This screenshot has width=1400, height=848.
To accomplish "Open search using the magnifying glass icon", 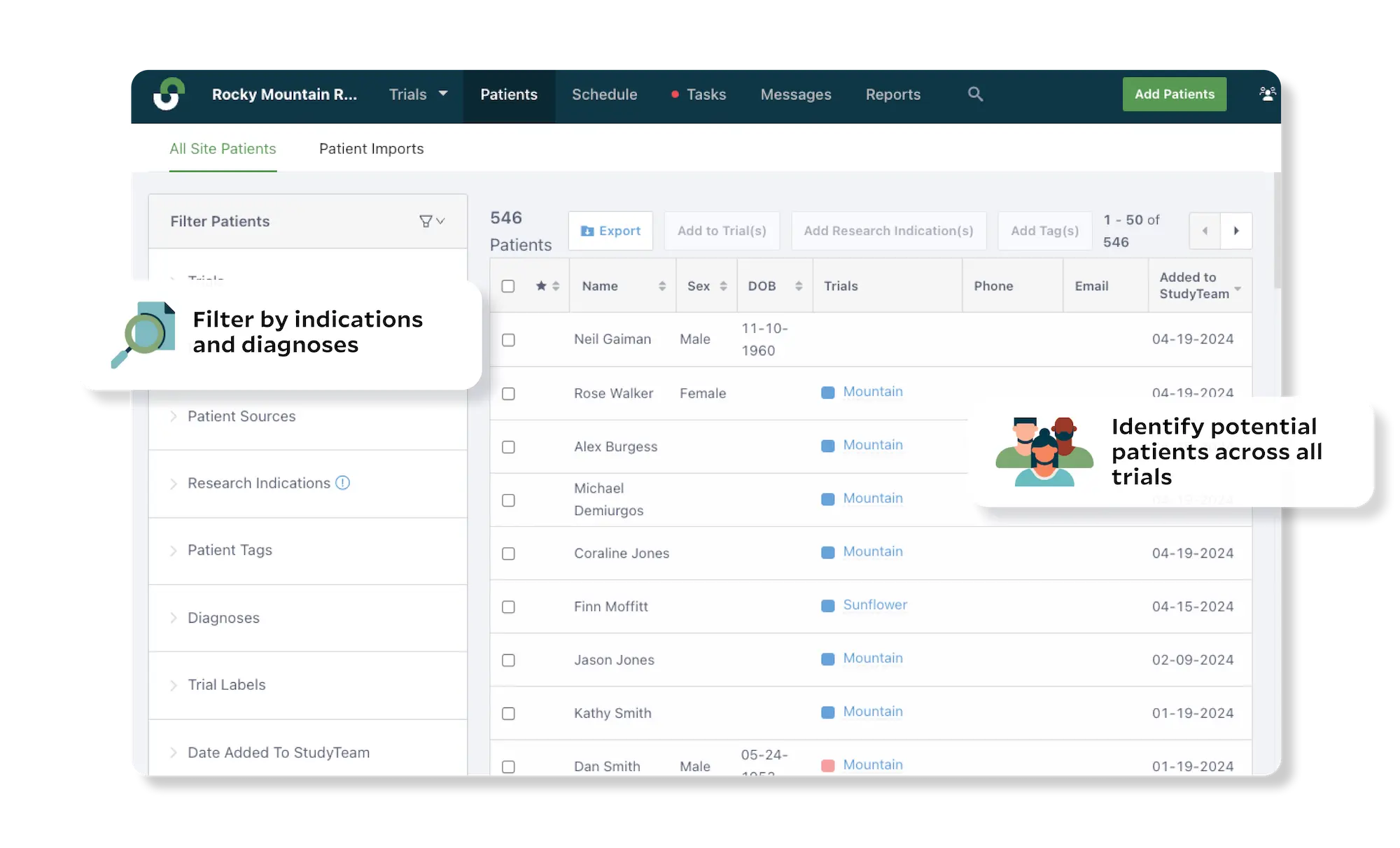I will pos(975,94).
